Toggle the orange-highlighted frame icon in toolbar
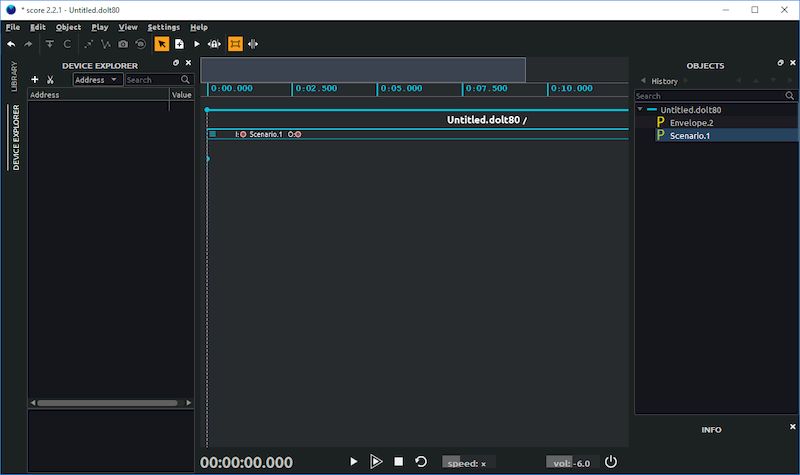The height and width of the screenshot is (475, 800). click(235, 44)
